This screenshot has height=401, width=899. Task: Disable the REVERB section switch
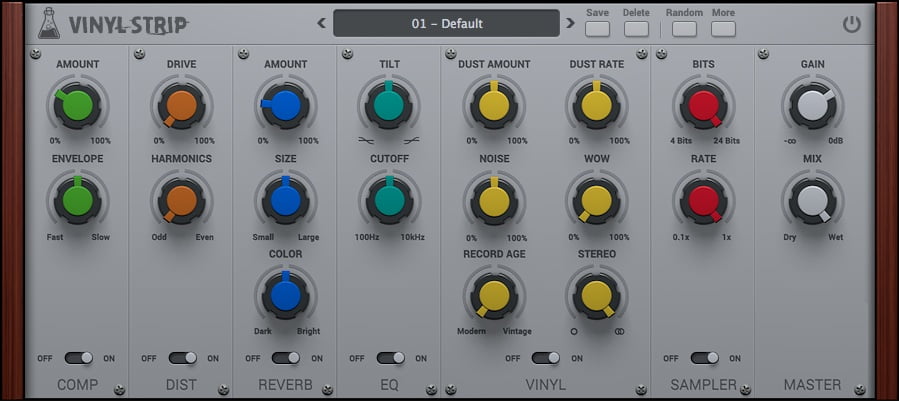pos(285,358)
